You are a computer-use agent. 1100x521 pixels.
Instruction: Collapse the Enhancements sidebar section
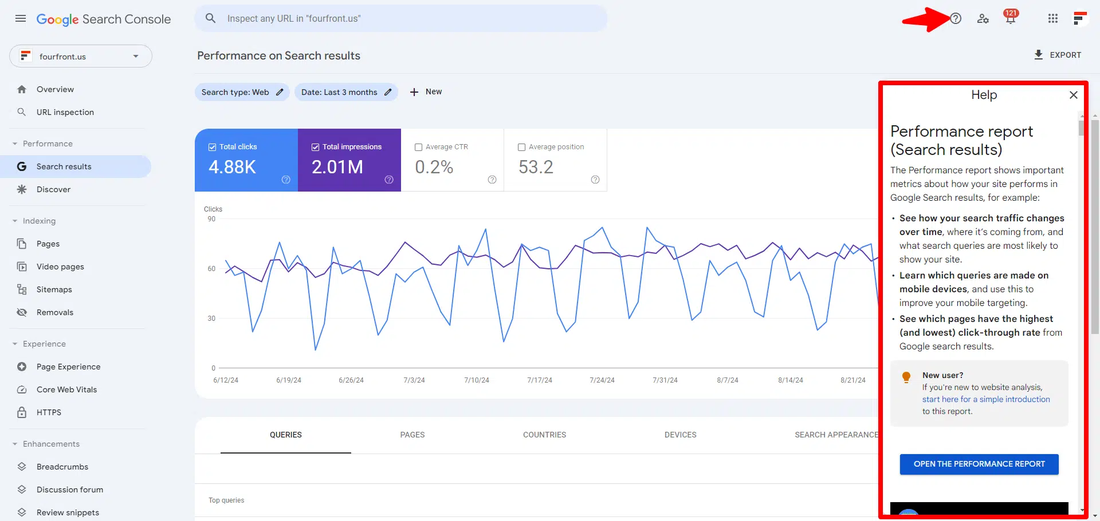coord(15,444)
